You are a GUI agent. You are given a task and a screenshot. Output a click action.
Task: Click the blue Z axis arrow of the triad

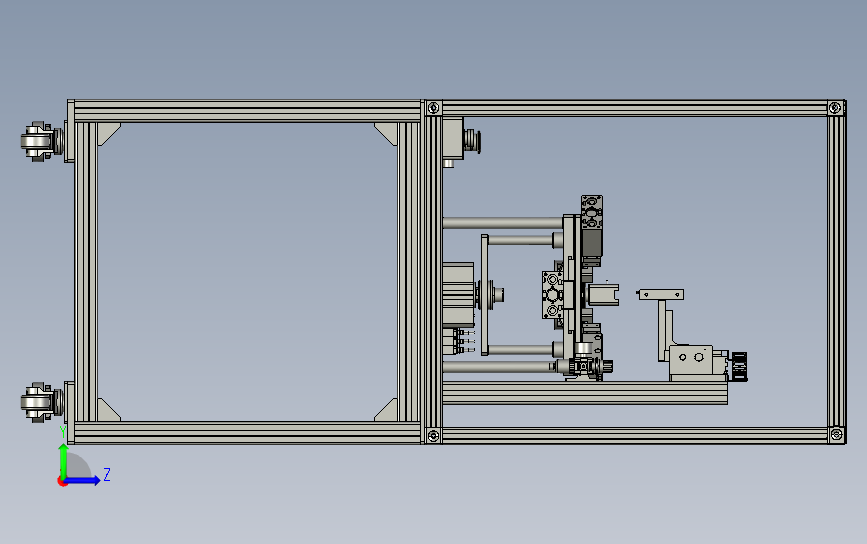pyautogui.click(x=83, y=480)
